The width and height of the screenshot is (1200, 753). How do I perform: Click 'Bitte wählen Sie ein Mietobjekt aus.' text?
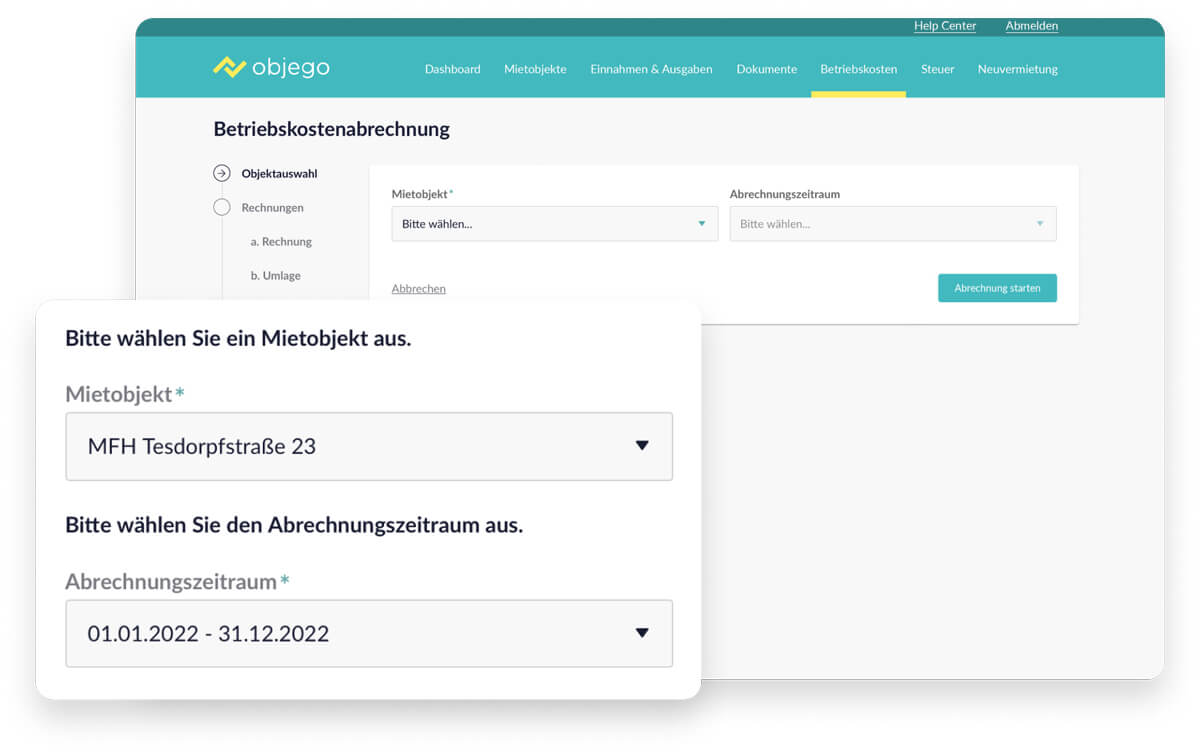coord(238,338)
